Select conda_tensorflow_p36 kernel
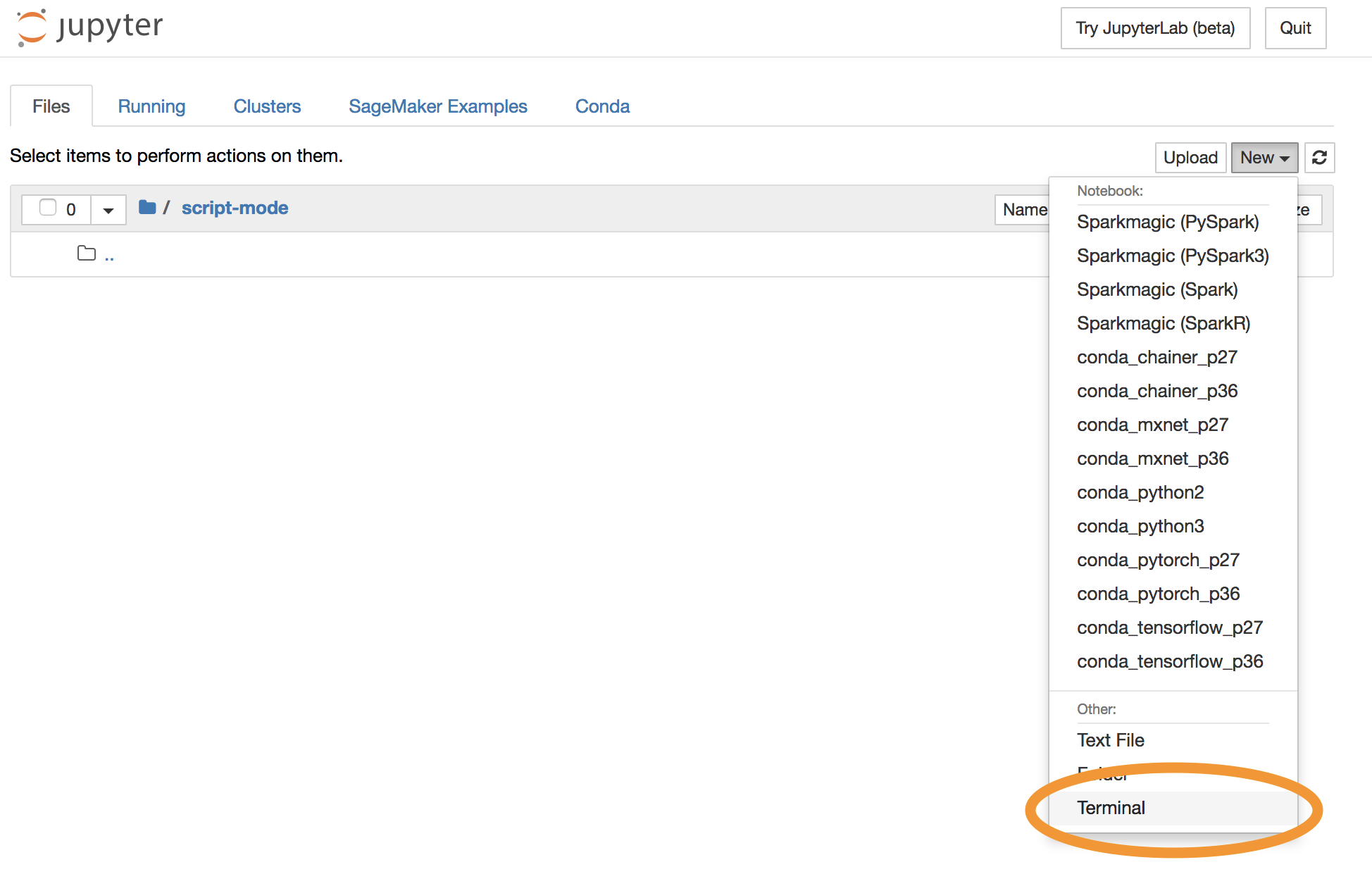The width and height of the screenshot is (1372, 893). (x=1173, y=661)
